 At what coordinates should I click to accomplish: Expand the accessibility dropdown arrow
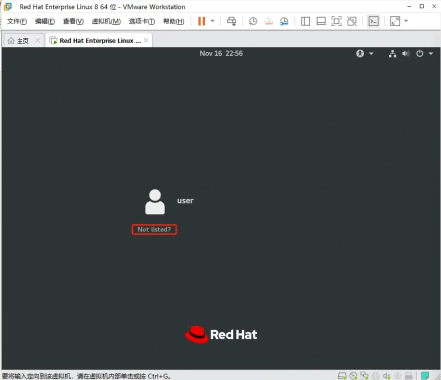(x=371, y=53)
